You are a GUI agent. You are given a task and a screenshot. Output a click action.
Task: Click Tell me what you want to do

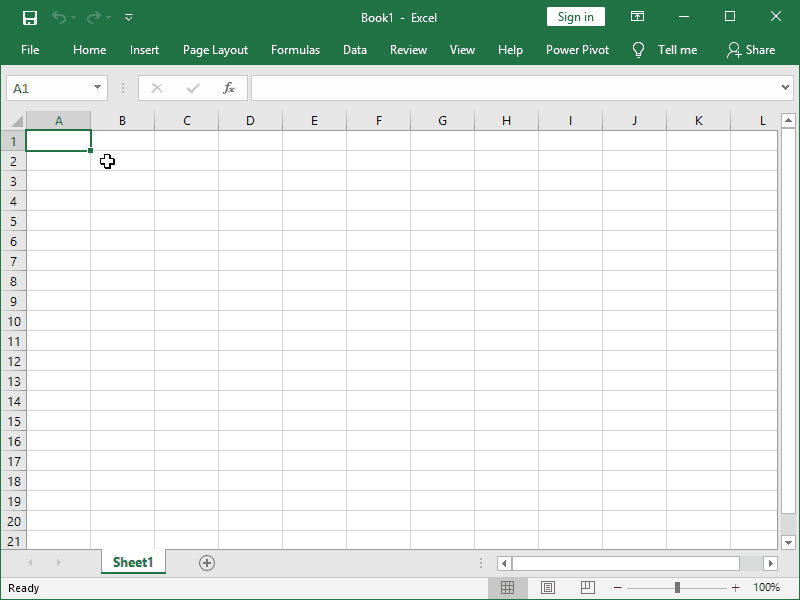tap(665, 49)
